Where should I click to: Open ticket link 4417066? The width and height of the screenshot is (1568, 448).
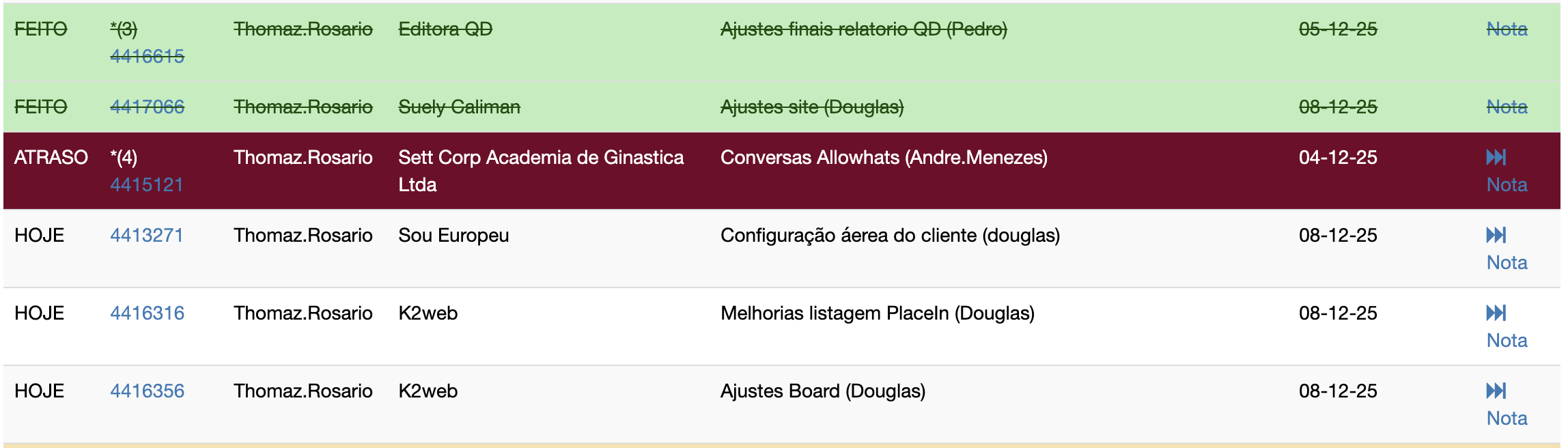[x=147, y=107]
